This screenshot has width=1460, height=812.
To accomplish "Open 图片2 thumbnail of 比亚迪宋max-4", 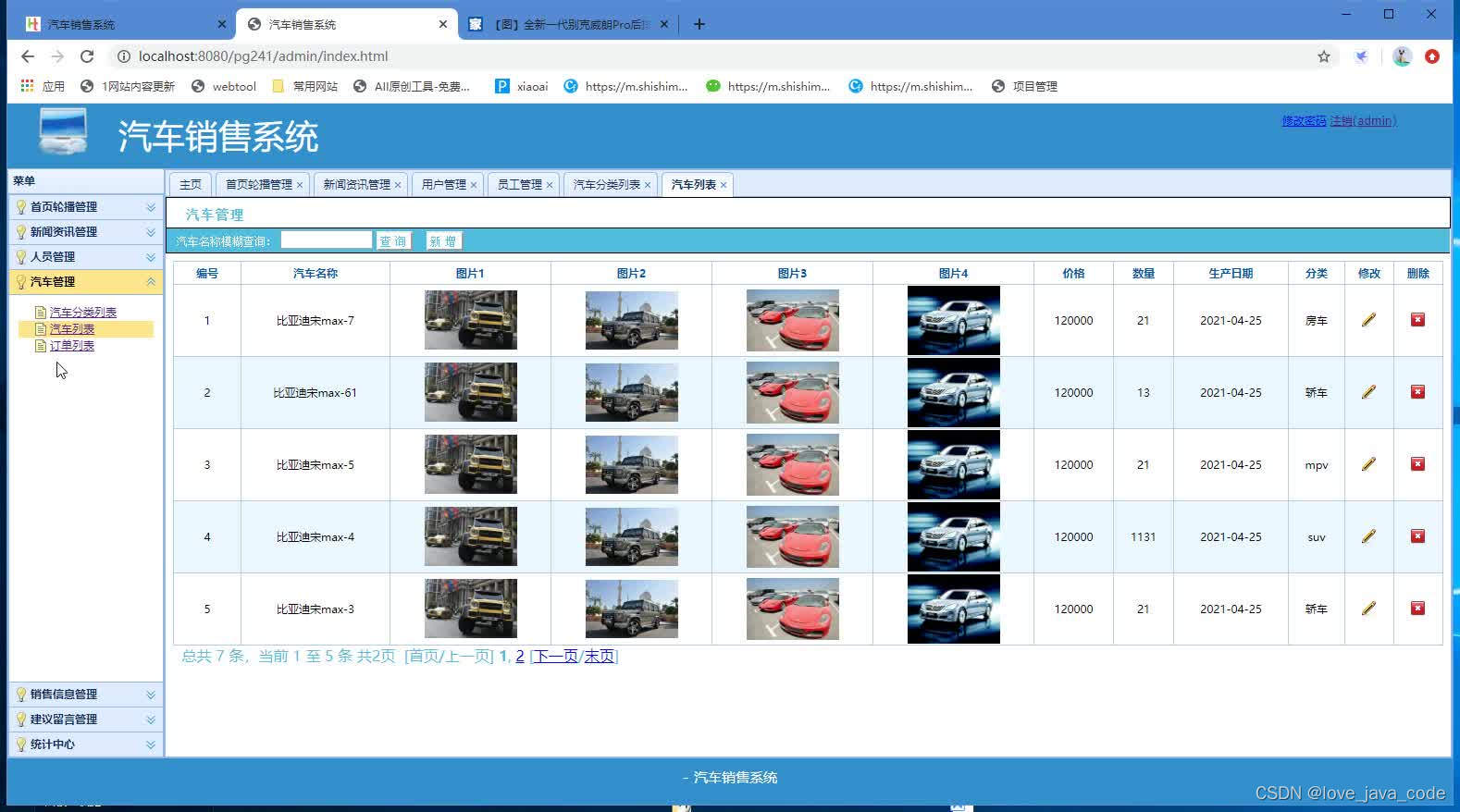I will 632,536.
